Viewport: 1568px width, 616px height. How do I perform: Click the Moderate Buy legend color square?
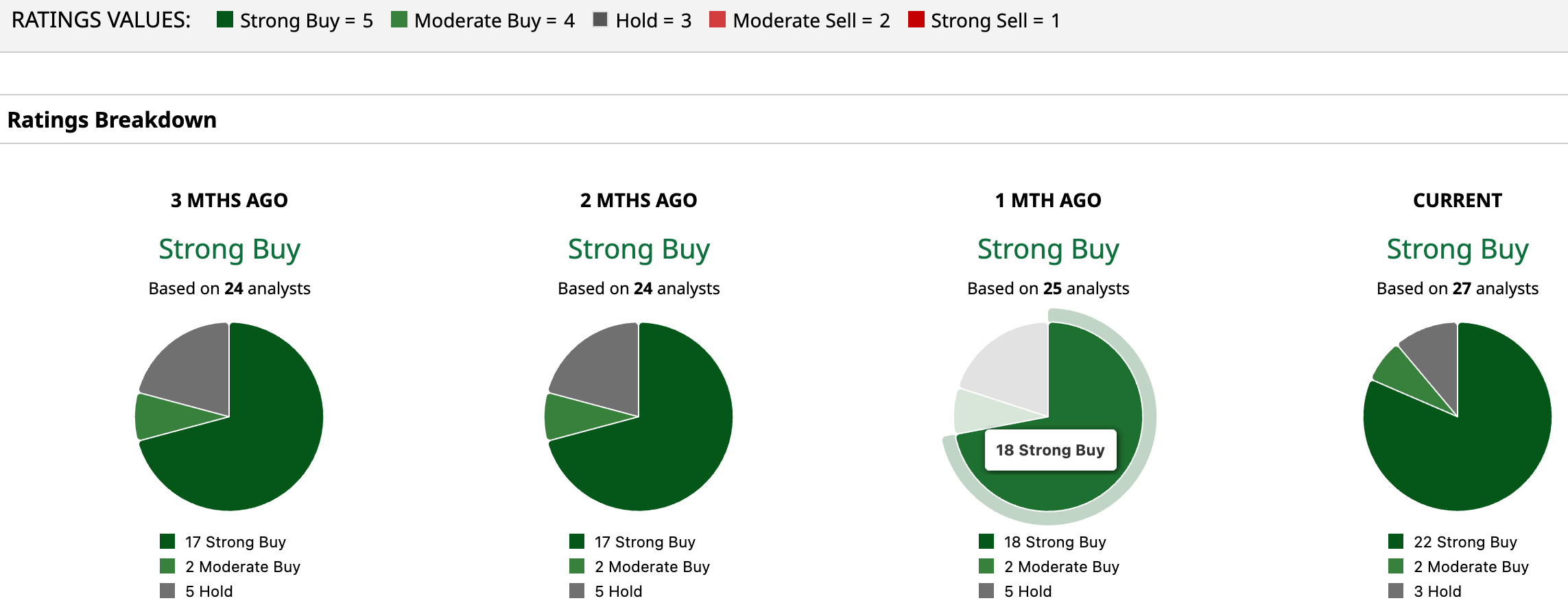point(399,19)
